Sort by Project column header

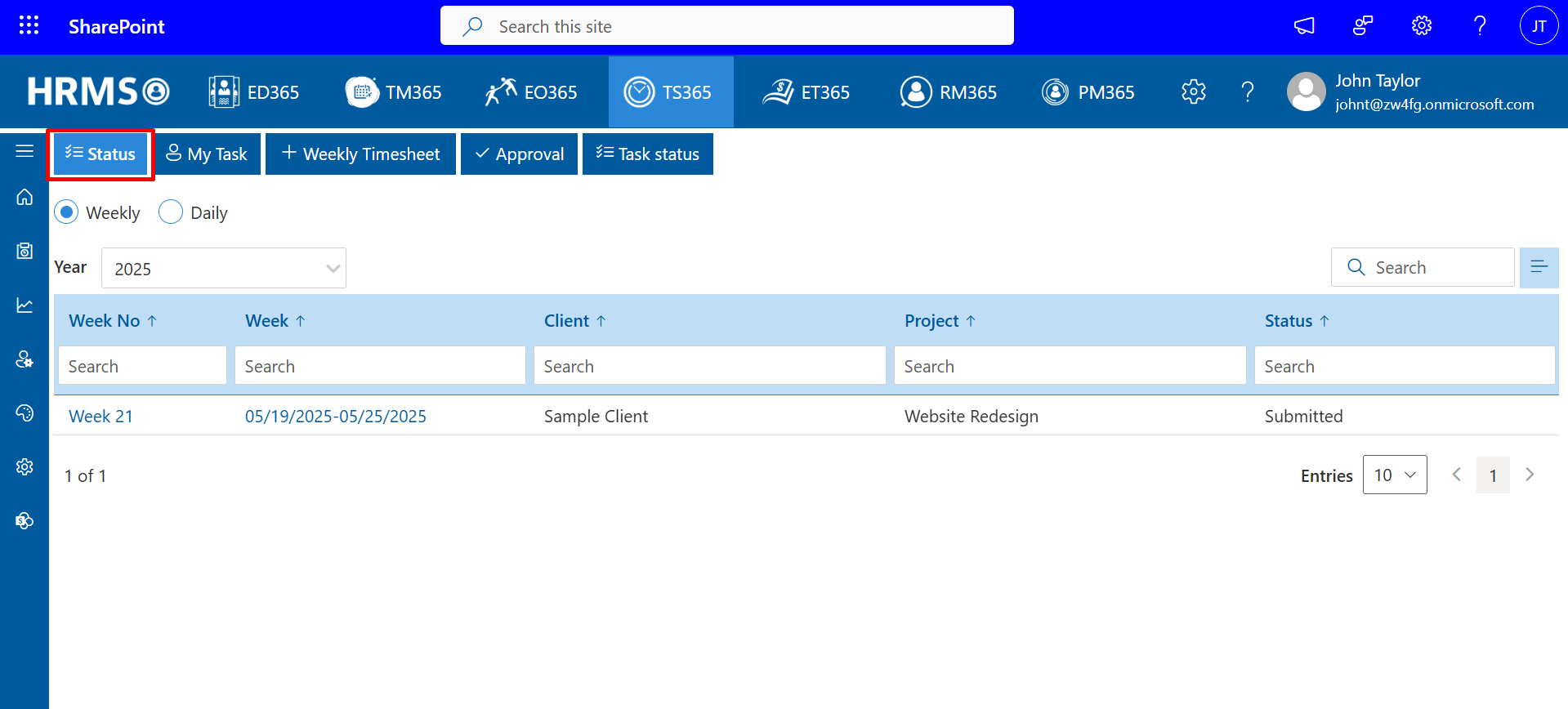tap(940, 321)
